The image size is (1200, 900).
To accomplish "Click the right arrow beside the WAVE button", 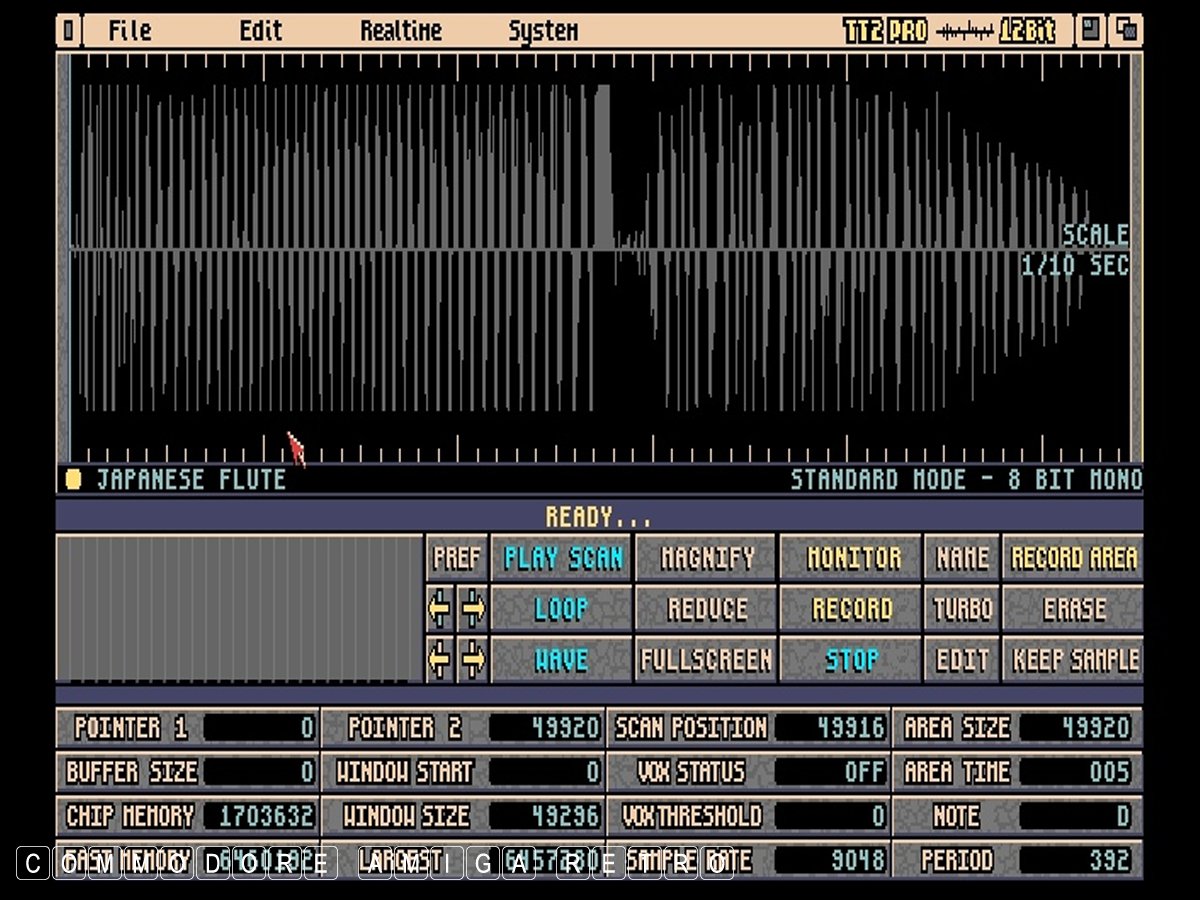I will [473, 660].
